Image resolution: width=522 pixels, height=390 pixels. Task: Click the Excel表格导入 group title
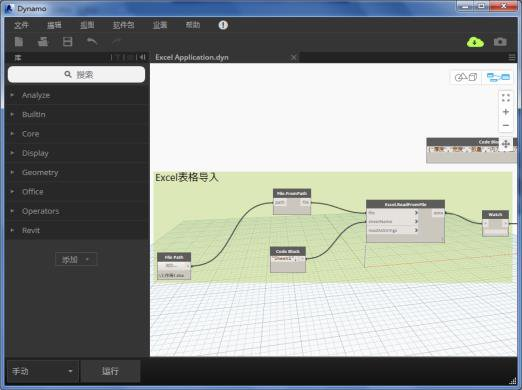(x=187, y=177)
